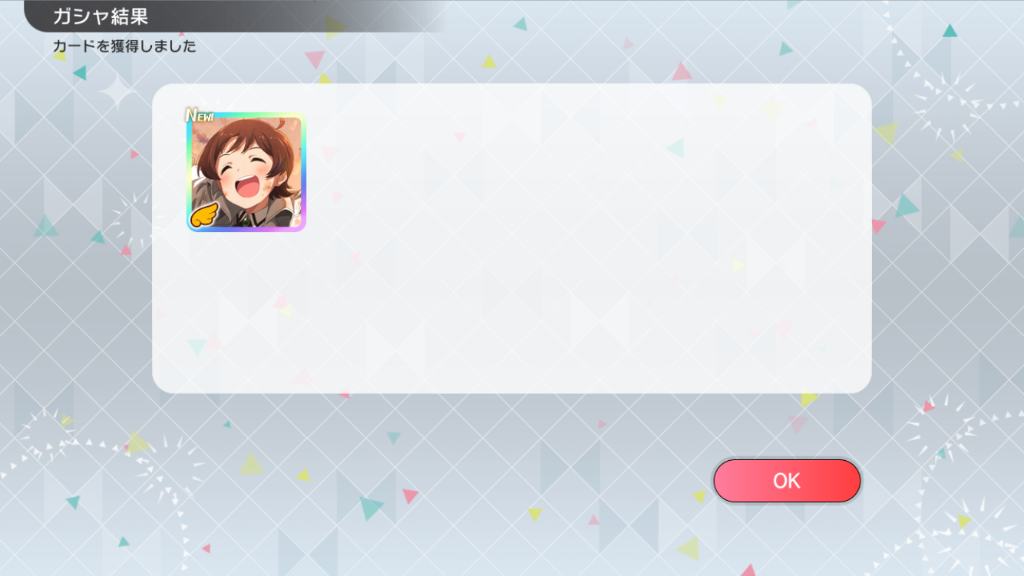This screenshot has height=576, width=1024.
Task: Tap the orange wing icon on the card
Action: 204,214
